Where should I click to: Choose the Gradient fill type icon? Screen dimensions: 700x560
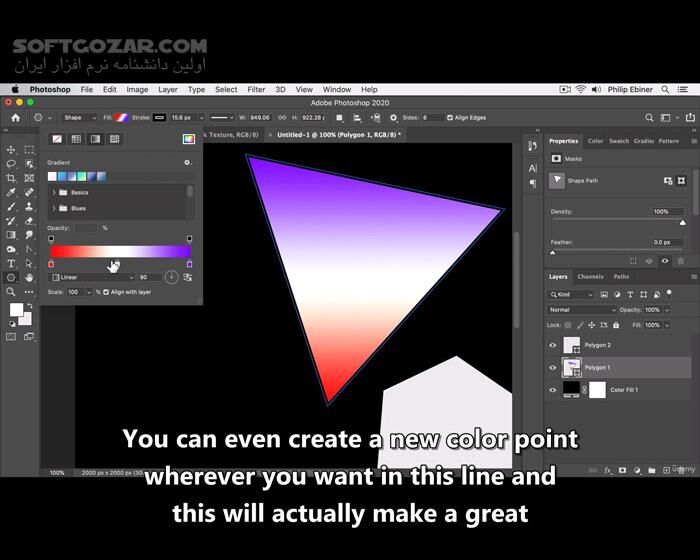pos(96,139)
